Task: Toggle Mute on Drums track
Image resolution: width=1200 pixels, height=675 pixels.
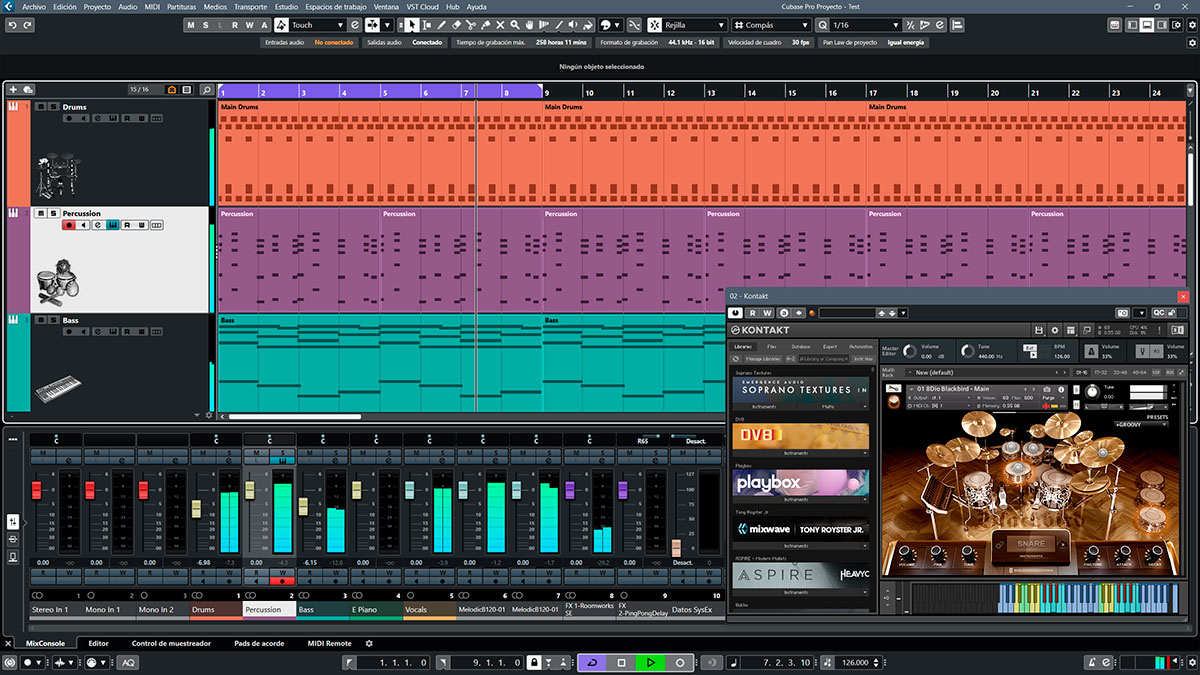Action: (41, 106)
